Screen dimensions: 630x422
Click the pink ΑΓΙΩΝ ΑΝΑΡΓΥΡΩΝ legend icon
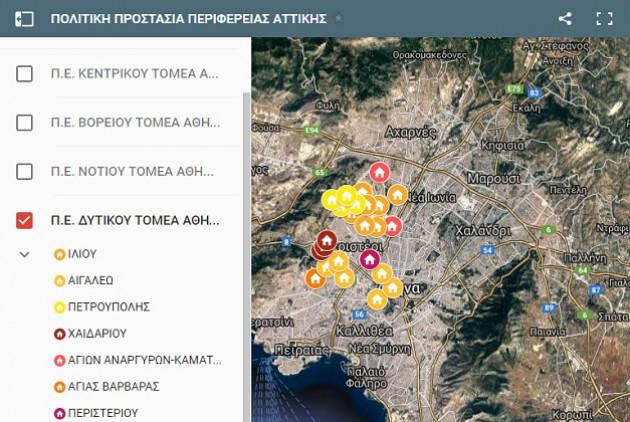point(59,360)
